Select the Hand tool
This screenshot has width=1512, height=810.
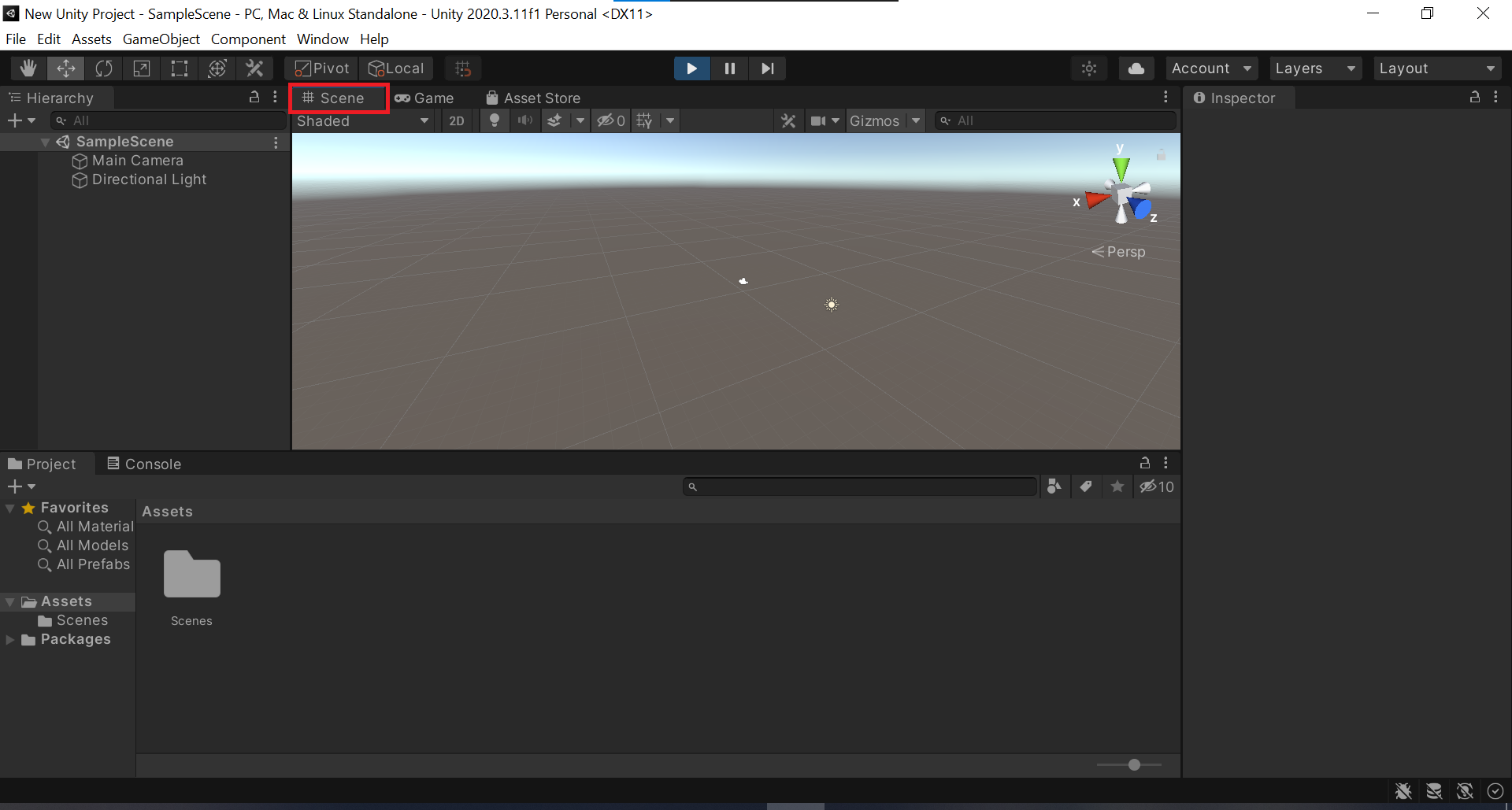pyautogui.click(x=28, y=68)
